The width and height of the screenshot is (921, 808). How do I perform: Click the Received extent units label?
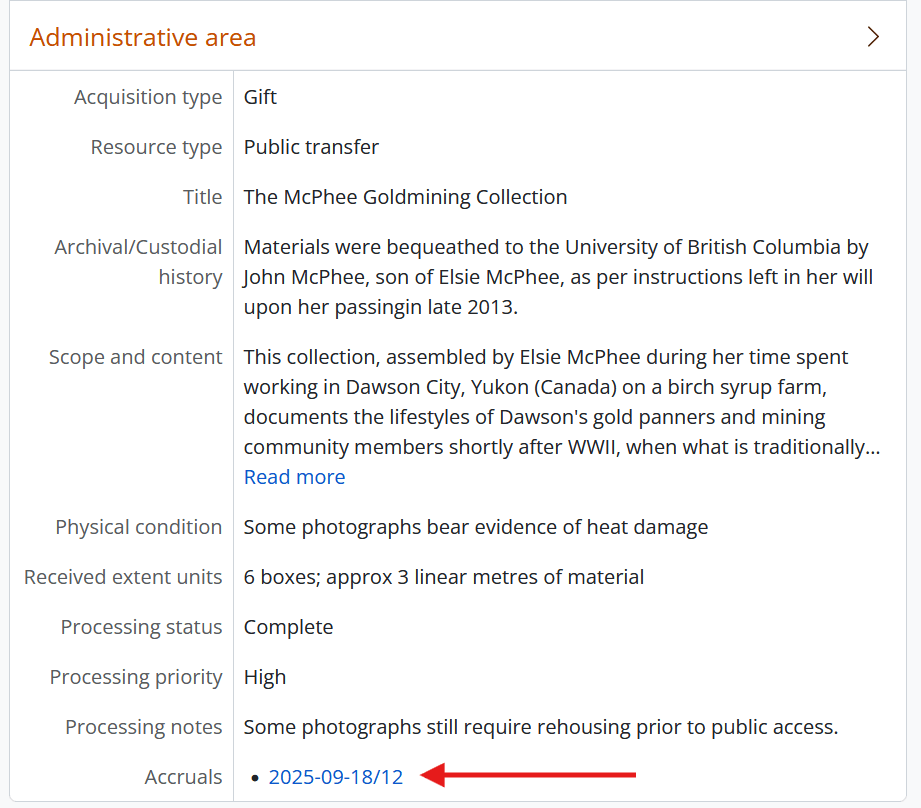[123, 577]
